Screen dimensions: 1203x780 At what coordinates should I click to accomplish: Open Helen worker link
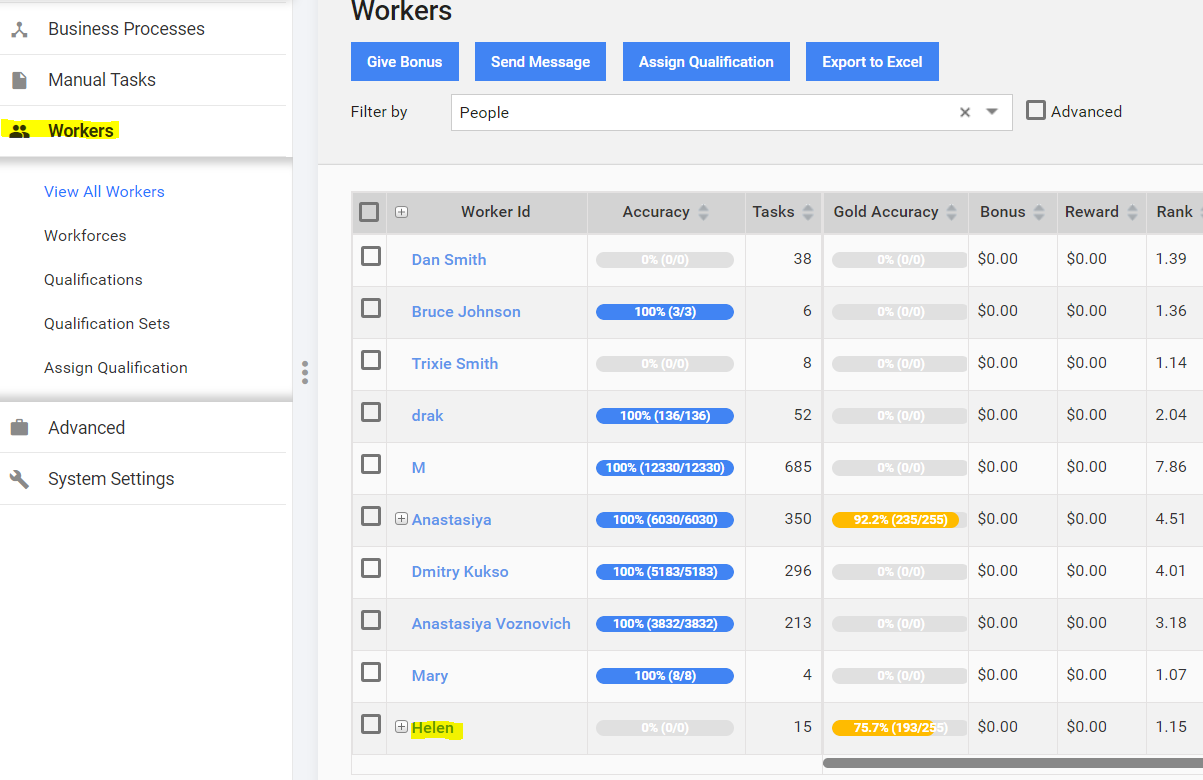[433, 728]
